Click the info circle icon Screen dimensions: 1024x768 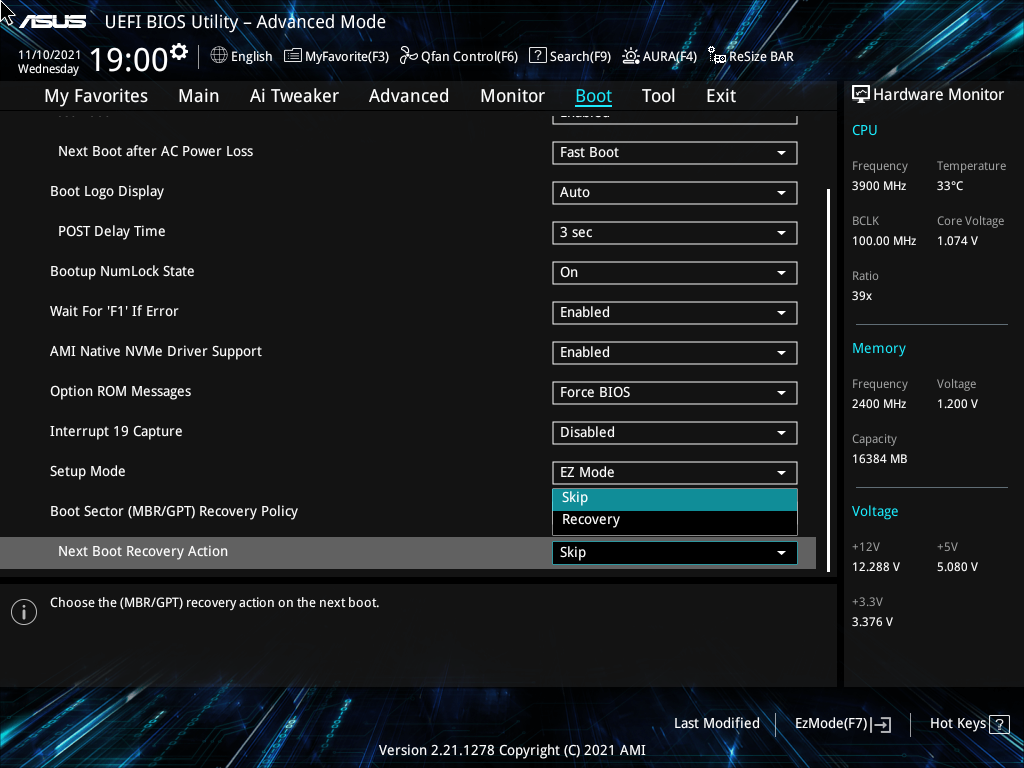24,612
